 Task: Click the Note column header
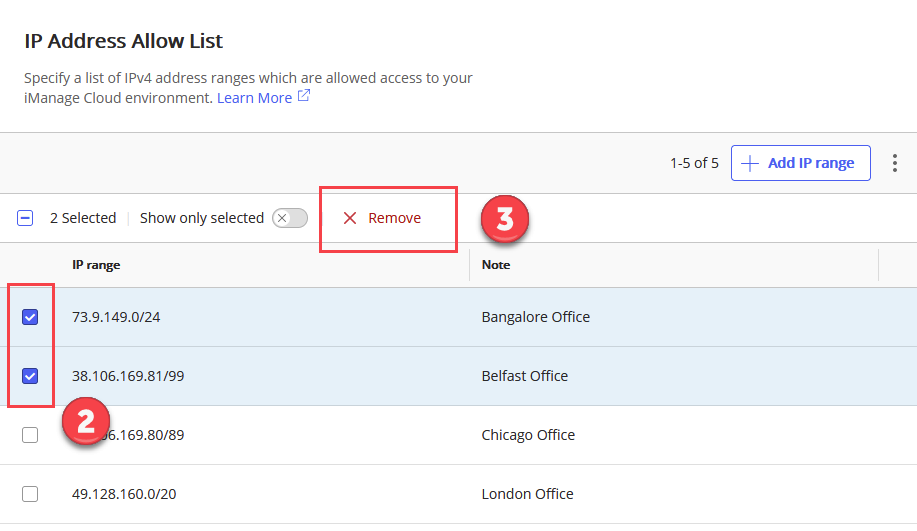(x=496, y=265)
